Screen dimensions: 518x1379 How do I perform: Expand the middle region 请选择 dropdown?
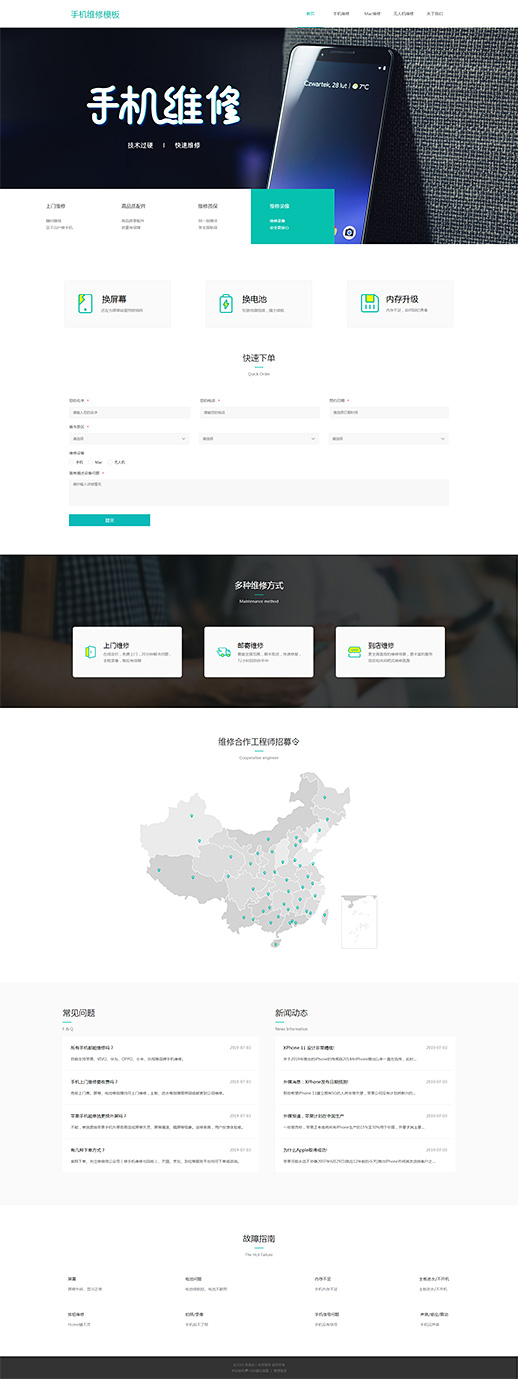259,438
